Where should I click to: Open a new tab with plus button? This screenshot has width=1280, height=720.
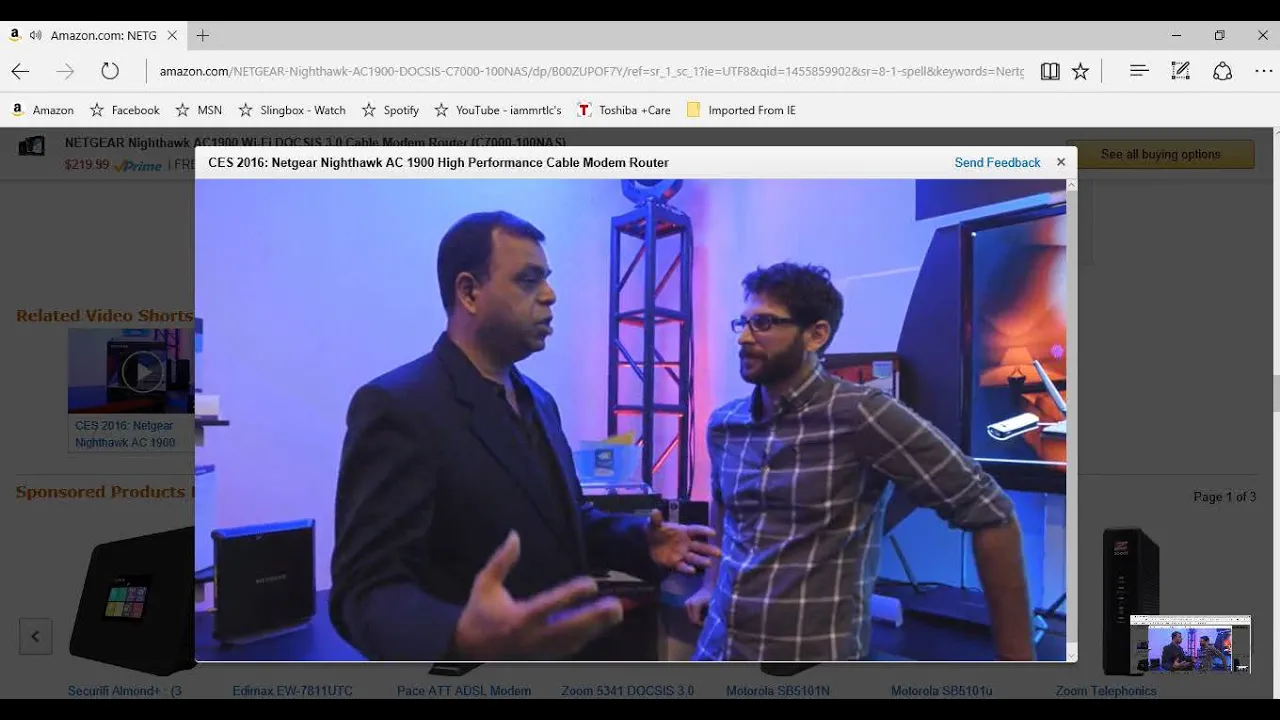(203, 35)
